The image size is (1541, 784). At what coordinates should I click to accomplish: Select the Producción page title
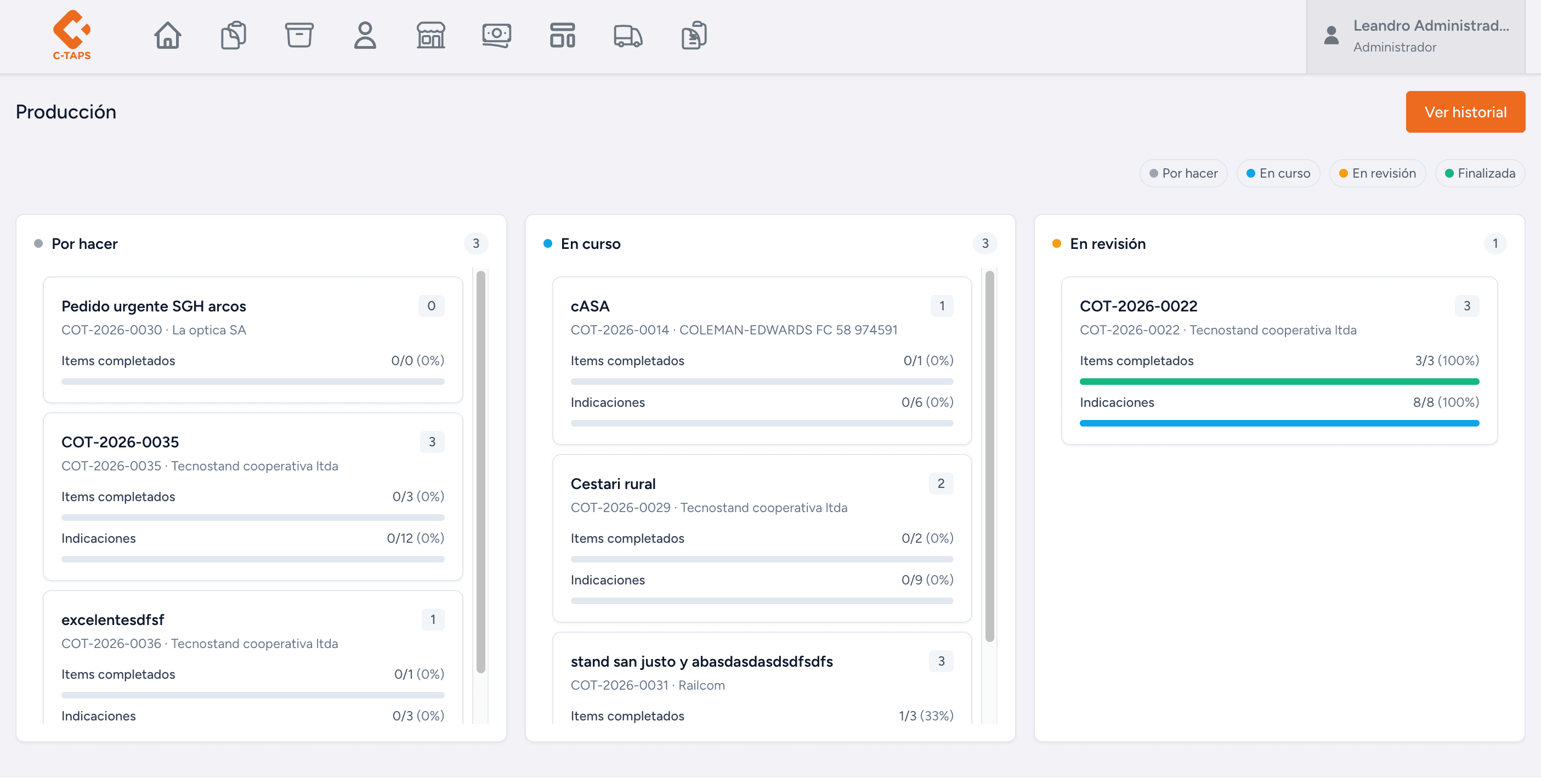(66, 111)
